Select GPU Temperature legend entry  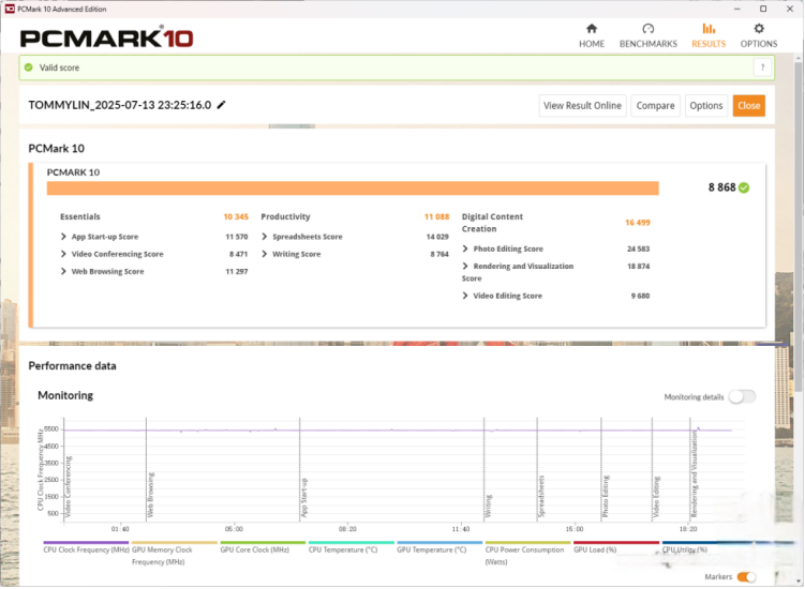point(439,547)
